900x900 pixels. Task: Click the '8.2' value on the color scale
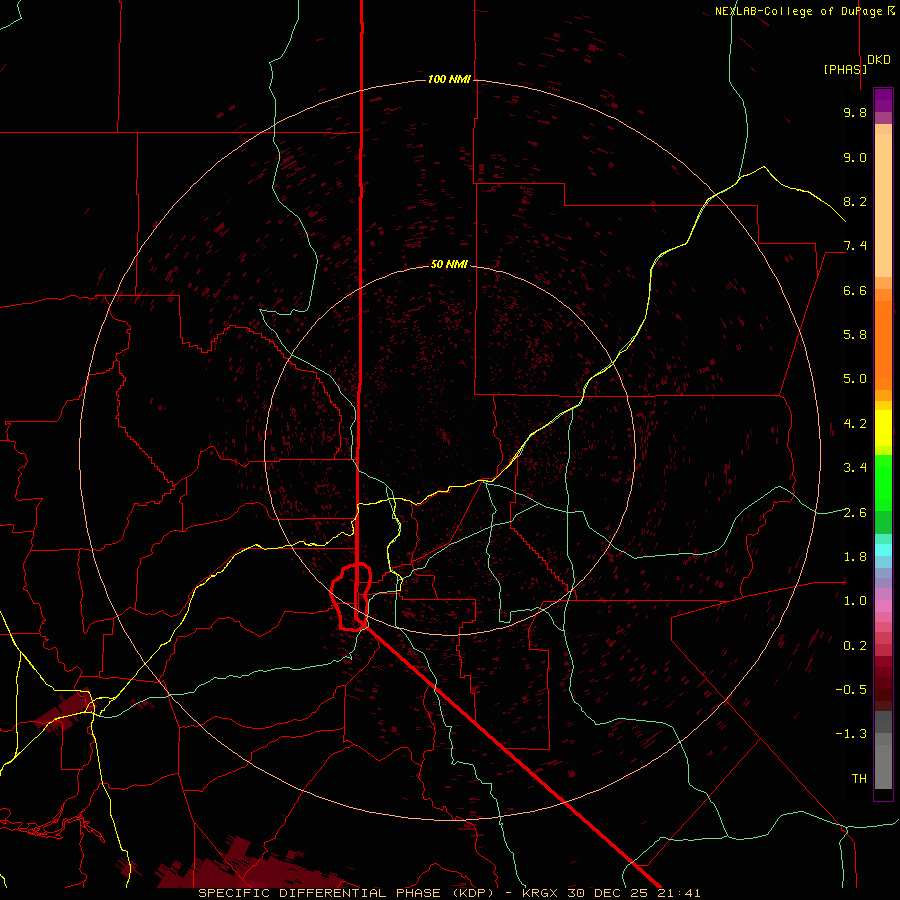855,201
